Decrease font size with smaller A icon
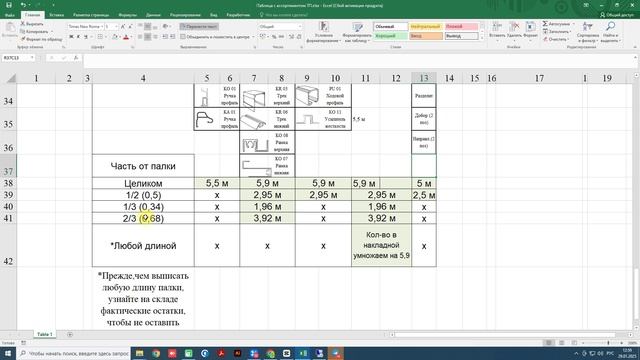The width and height of the screenshot is (640, 360). tap(130, 27)
